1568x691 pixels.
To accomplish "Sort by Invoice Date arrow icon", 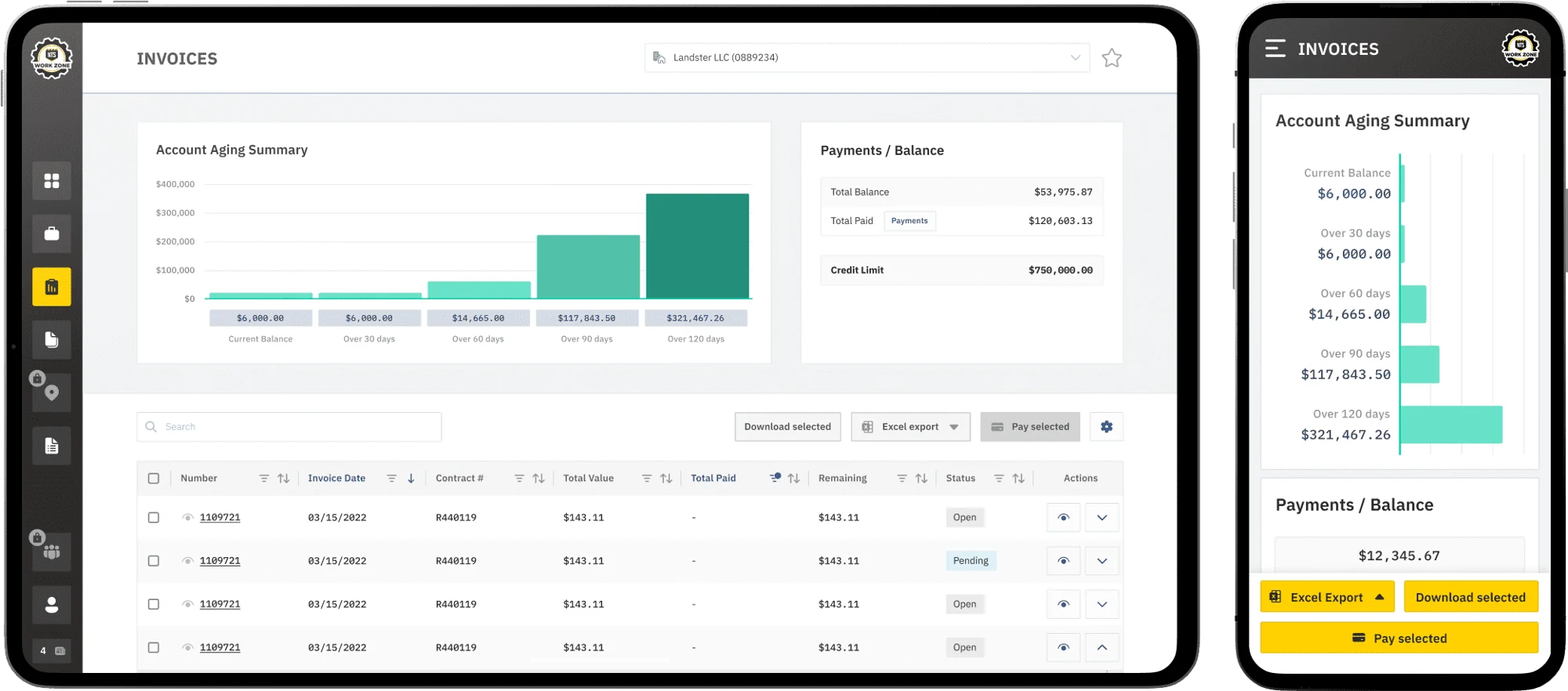I will click(x=411, y=479).
